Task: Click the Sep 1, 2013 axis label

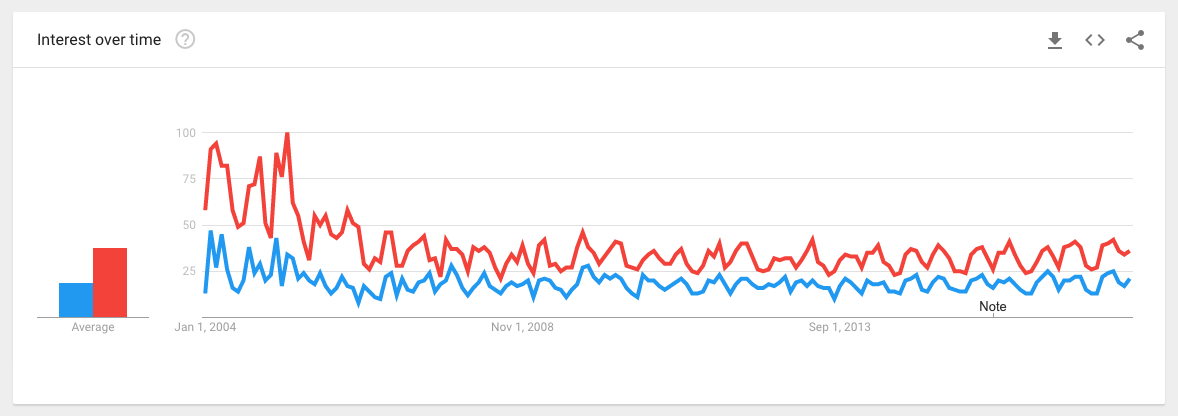Action: 840,327
